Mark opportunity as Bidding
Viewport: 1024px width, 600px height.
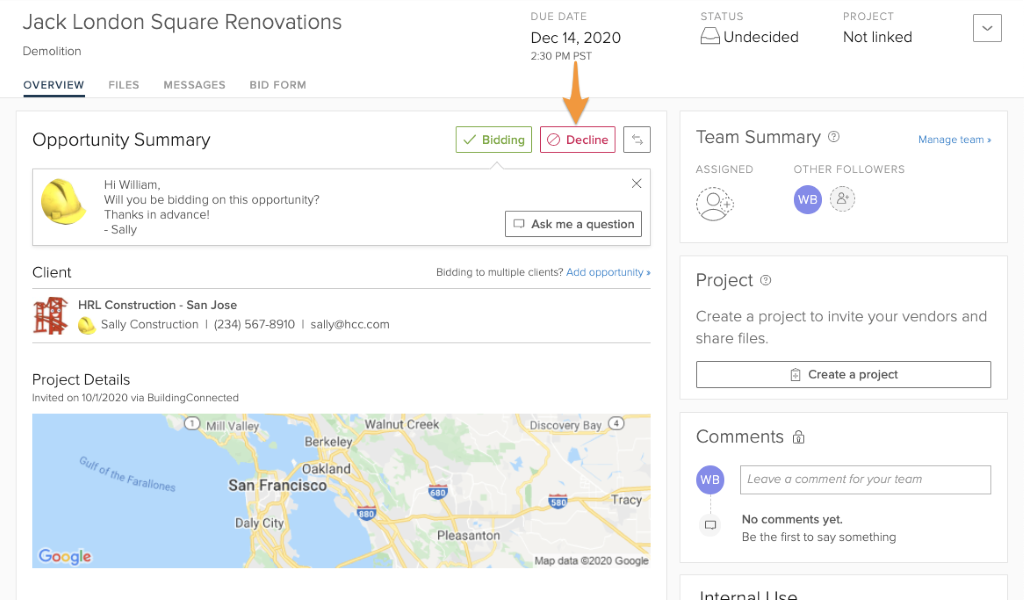coord(493,140)
